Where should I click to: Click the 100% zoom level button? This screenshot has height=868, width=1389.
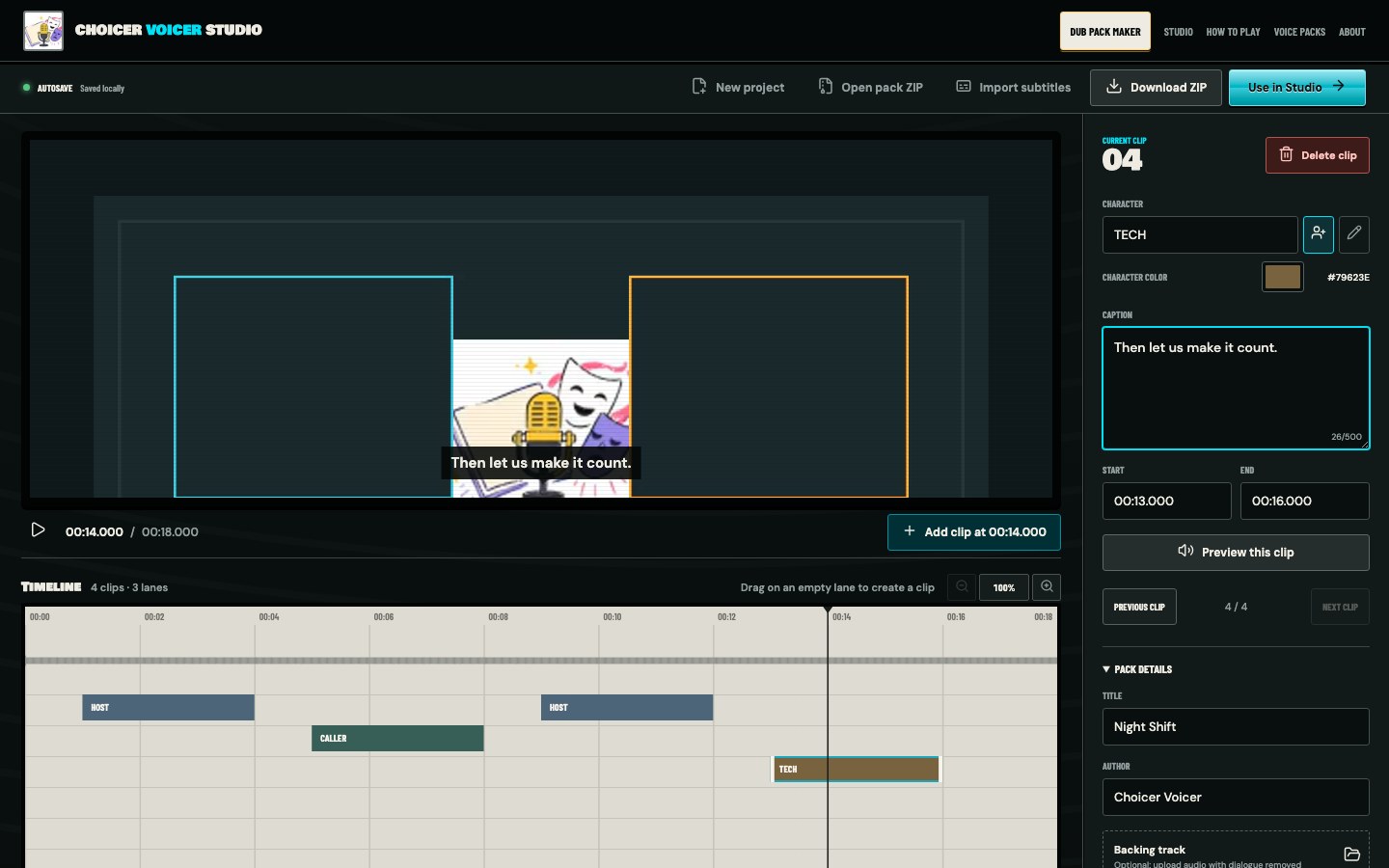click(1004, 587)
